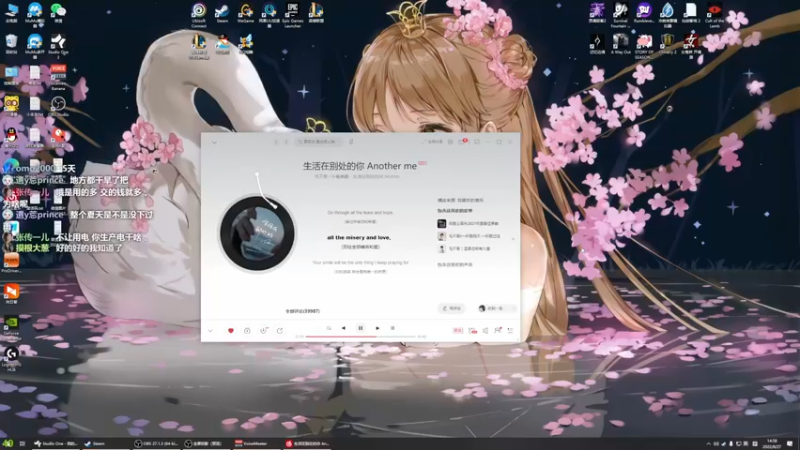Switch to Steam taskbar item
The image size is (800, 450).
[105, 444]
